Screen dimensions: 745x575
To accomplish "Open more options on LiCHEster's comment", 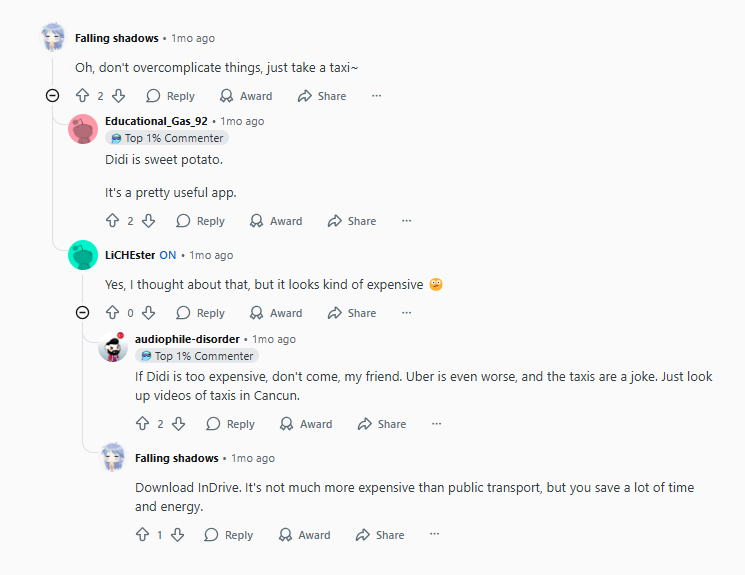I will [x=406, y=313].
